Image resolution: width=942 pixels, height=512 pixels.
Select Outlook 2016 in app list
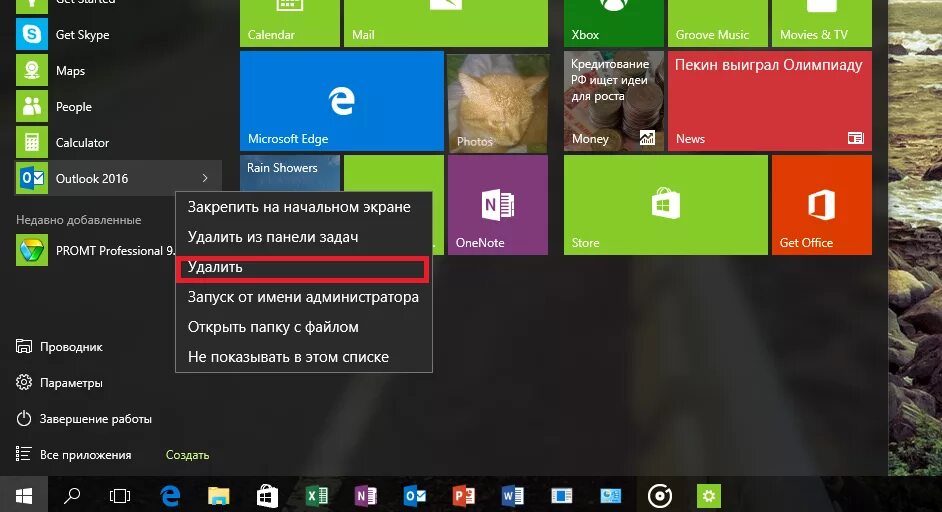118,178
